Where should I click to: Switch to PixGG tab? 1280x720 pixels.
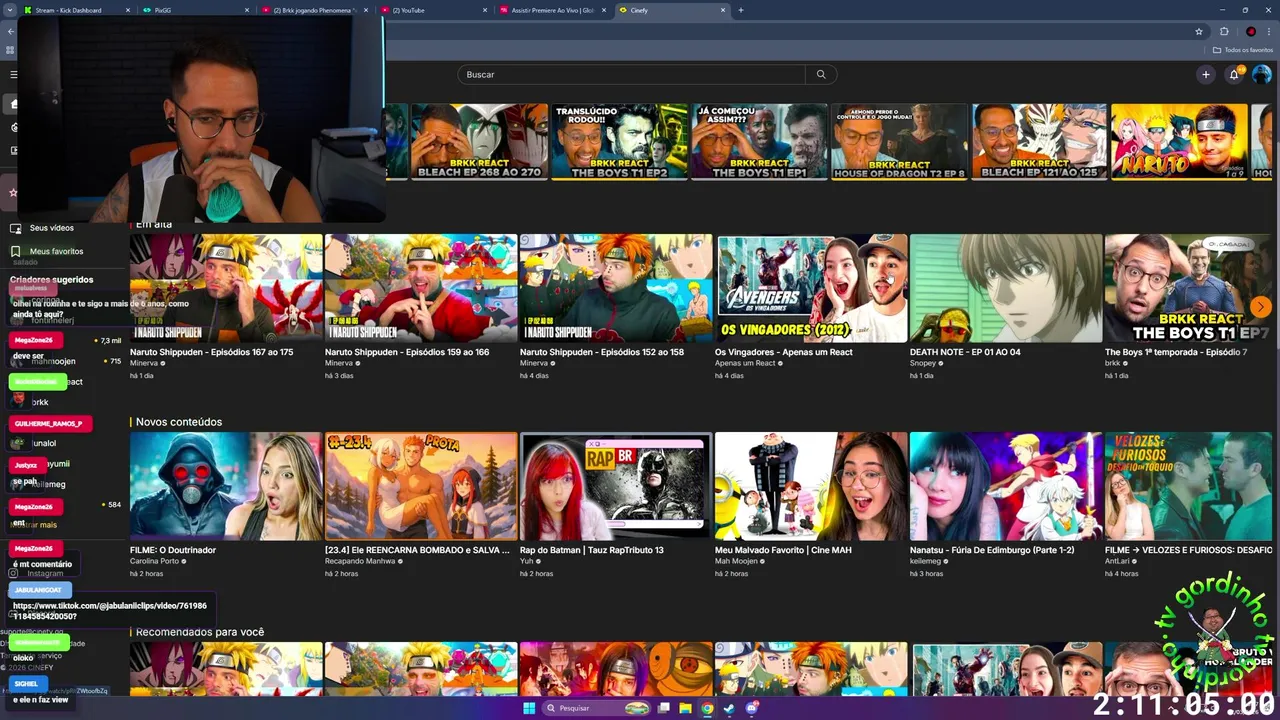point(195,10)
